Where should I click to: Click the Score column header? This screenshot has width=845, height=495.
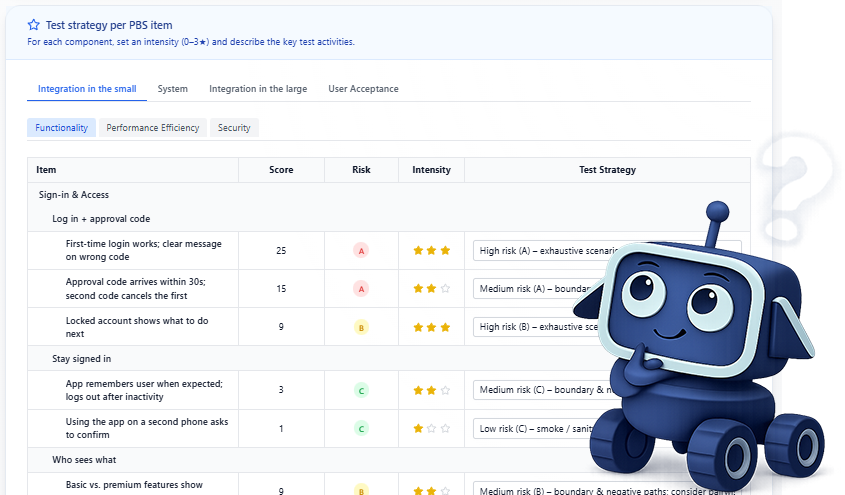281,170
